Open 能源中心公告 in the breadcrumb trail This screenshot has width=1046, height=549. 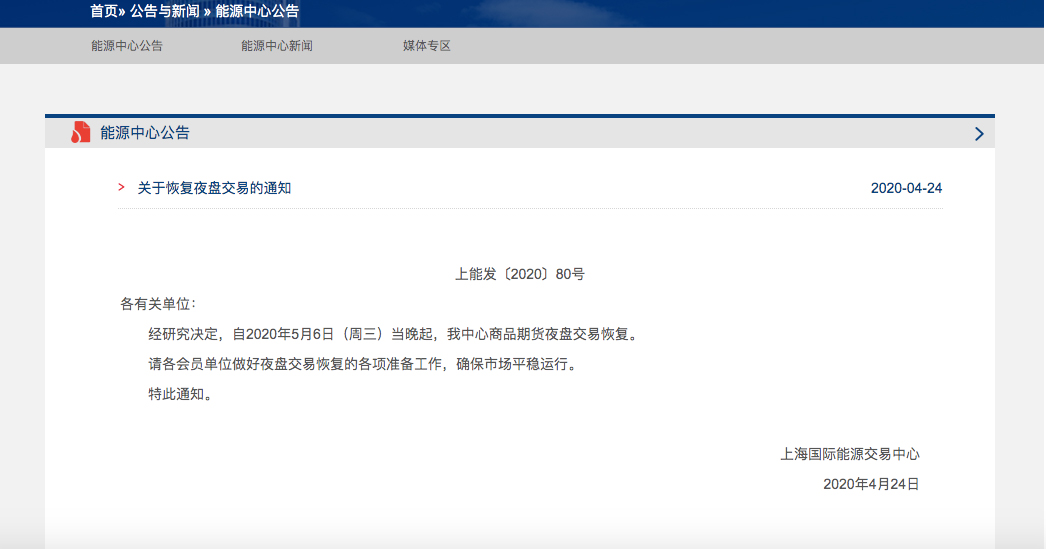click(257, 11)
